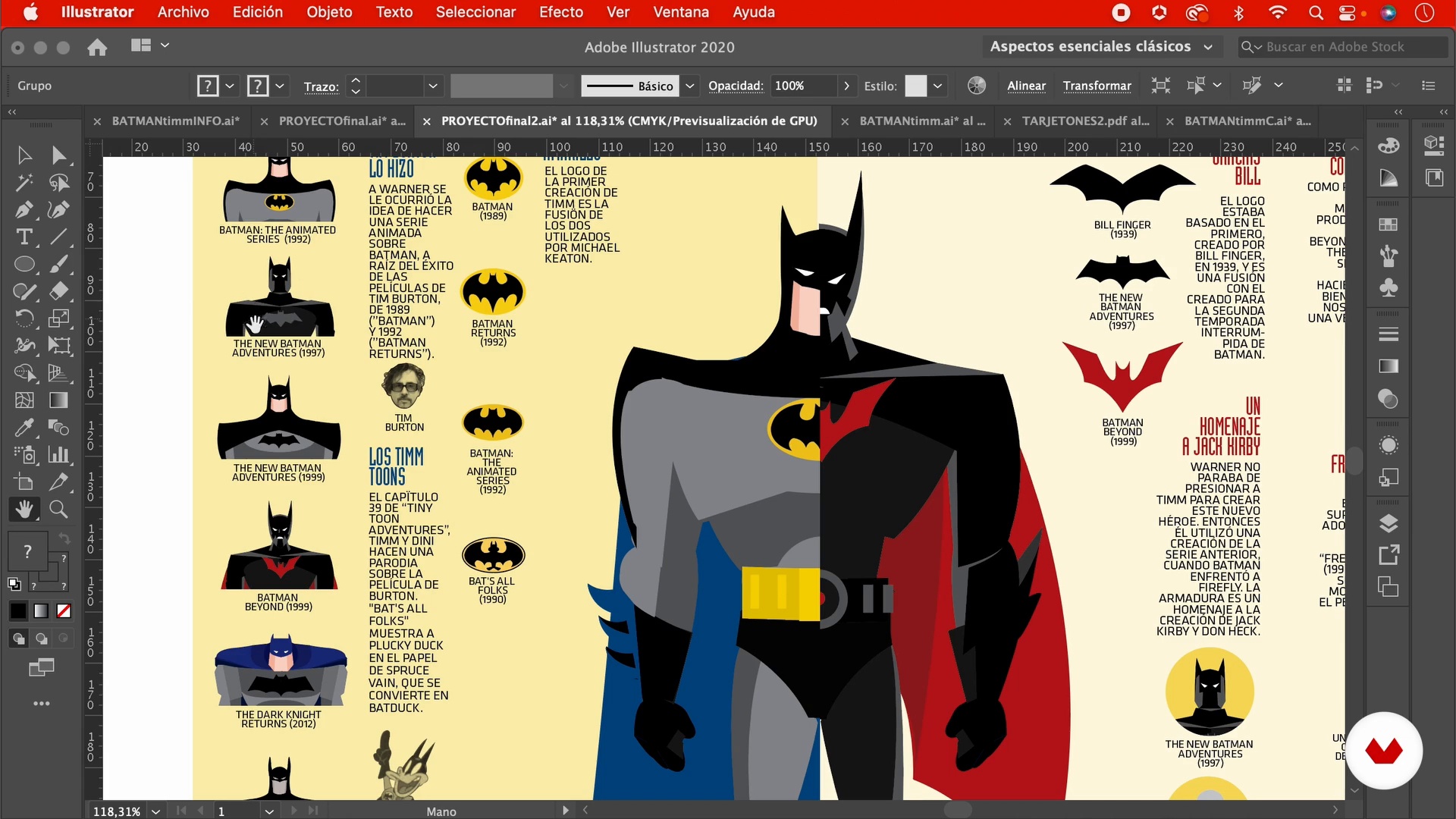
Task: Click the Opacidad label link
Action: [736, 86]
